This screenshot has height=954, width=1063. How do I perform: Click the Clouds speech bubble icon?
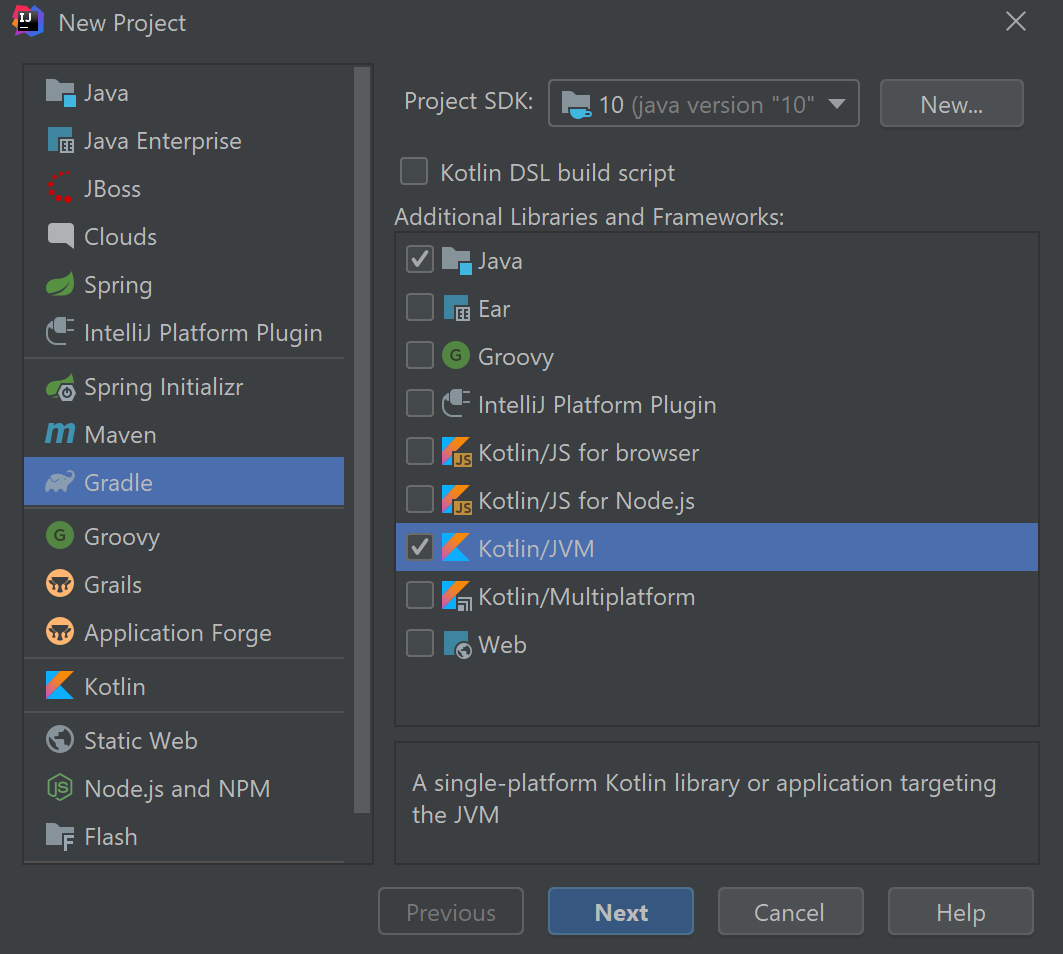[60, 237]
